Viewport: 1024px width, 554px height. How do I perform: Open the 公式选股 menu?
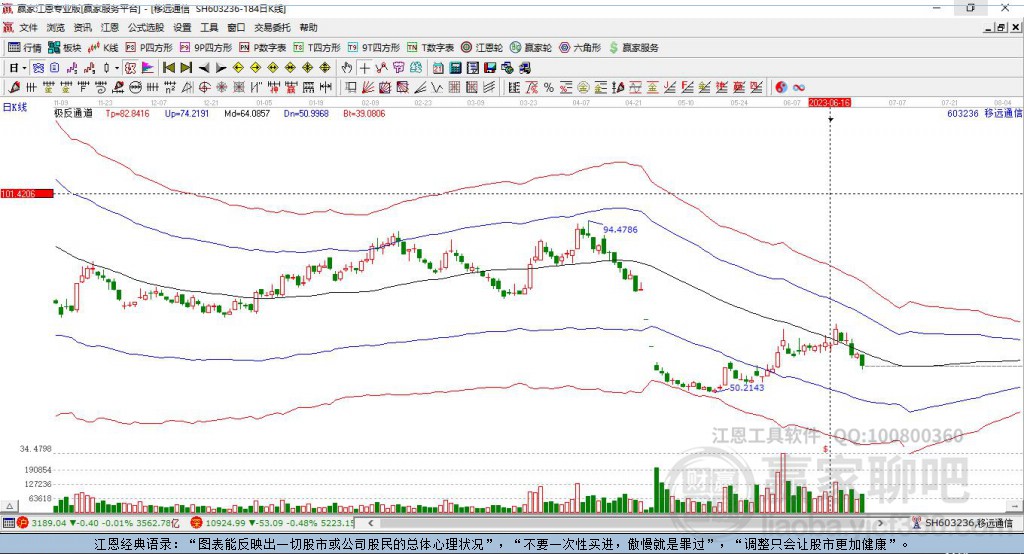(x=144, y=28)
